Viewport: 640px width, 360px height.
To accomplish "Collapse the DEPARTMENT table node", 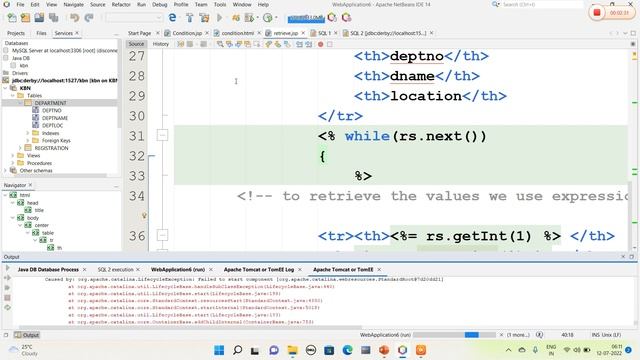I will pyautogui.click(x=20, y=103).
